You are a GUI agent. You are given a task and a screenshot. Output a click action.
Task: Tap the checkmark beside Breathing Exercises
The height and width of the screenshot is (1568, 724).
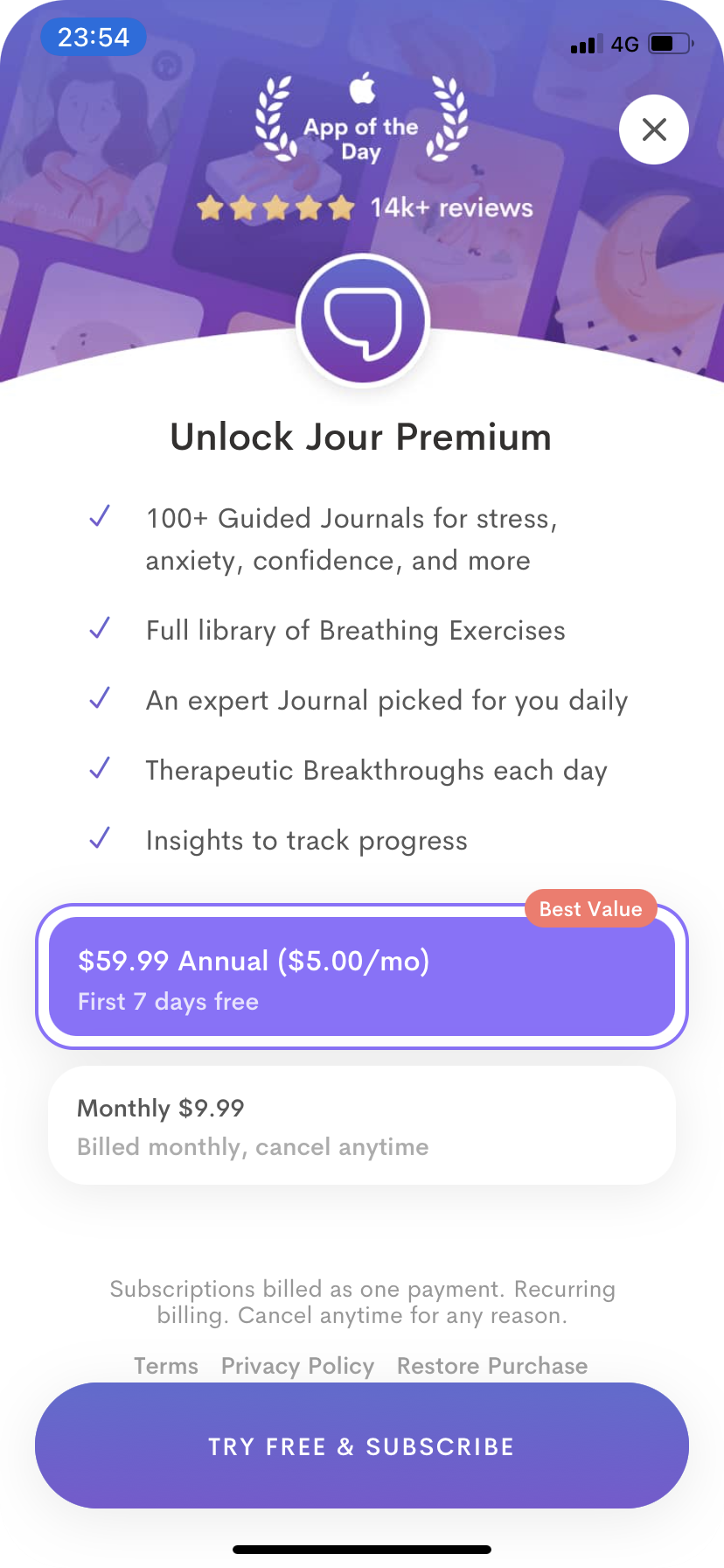click(x=100, y=628)
